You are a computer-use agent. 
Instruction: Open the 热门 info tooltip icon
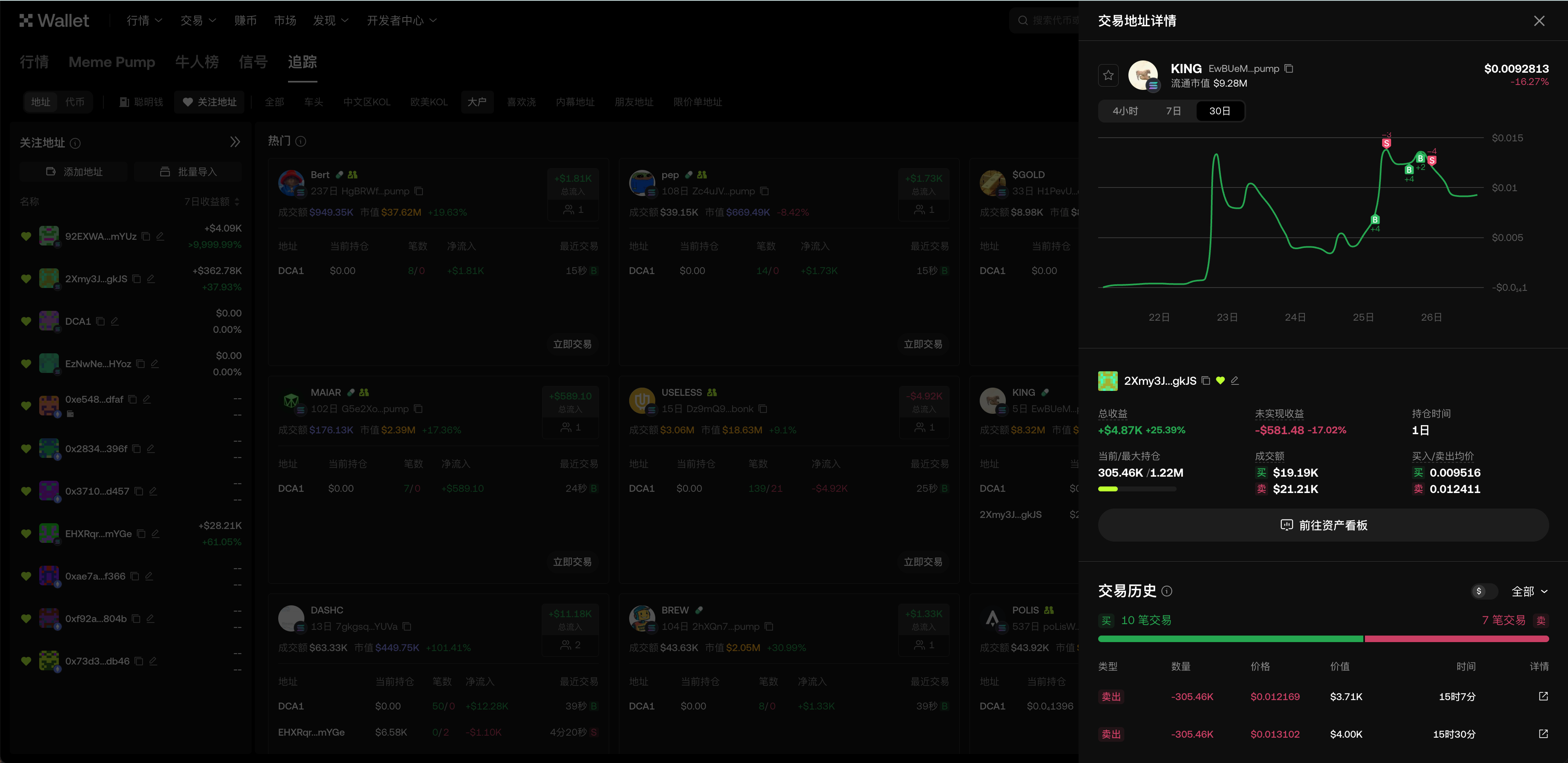coord(301,141)
